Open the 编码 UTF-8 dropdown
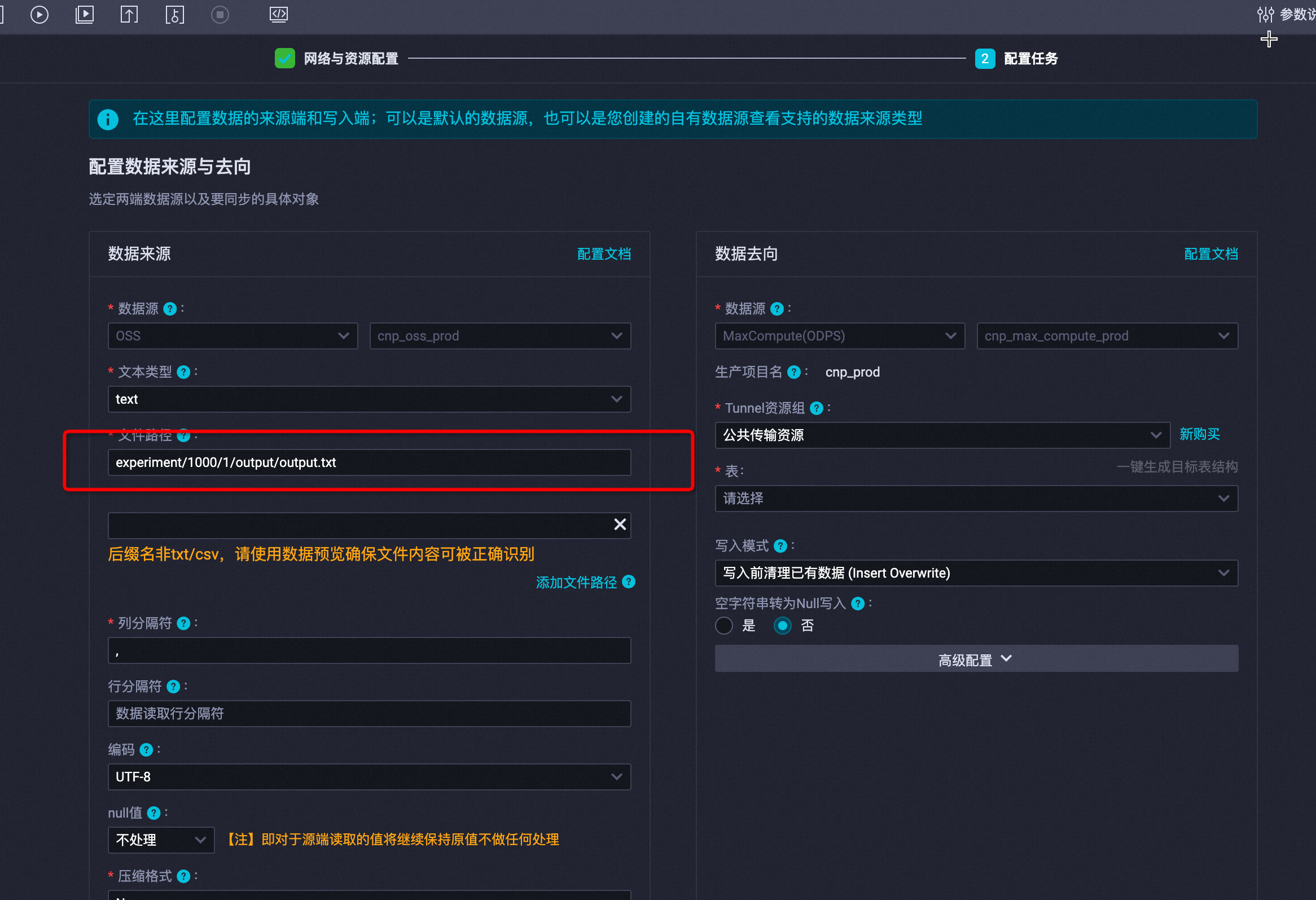Screen dimensions: 1316x900 tap(369, 776)
